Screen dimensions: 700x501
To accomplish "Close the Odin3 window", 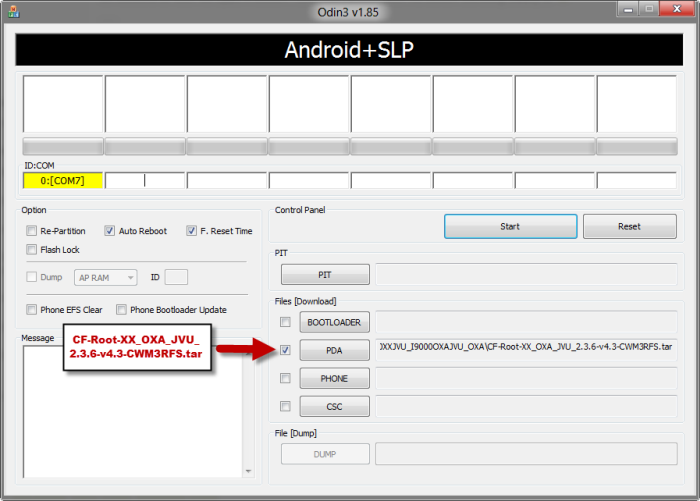I will 677,9.
